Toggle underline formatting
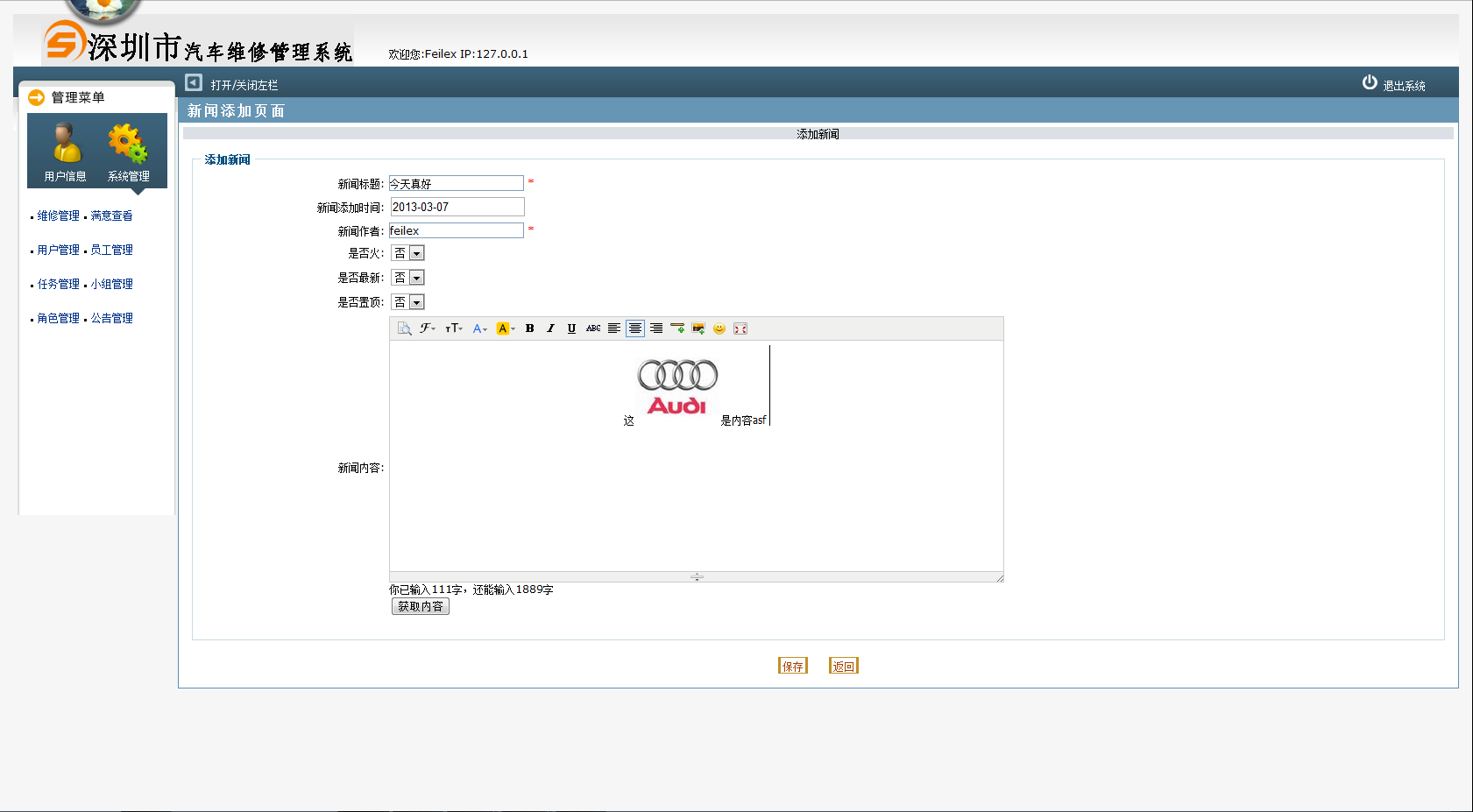The height and width of the screenshot is (812, 1473). (571, 328)
